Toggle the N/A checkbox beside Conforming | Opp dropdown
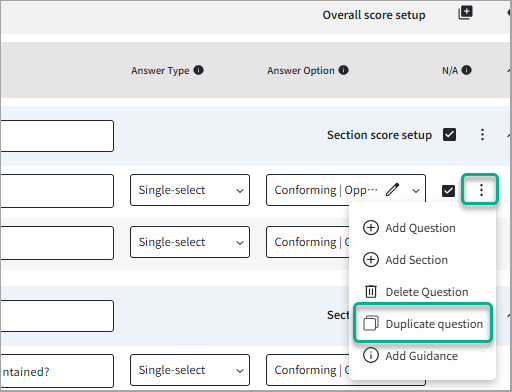Viewport: 512px width, 392px height. [x=448, y=191]
